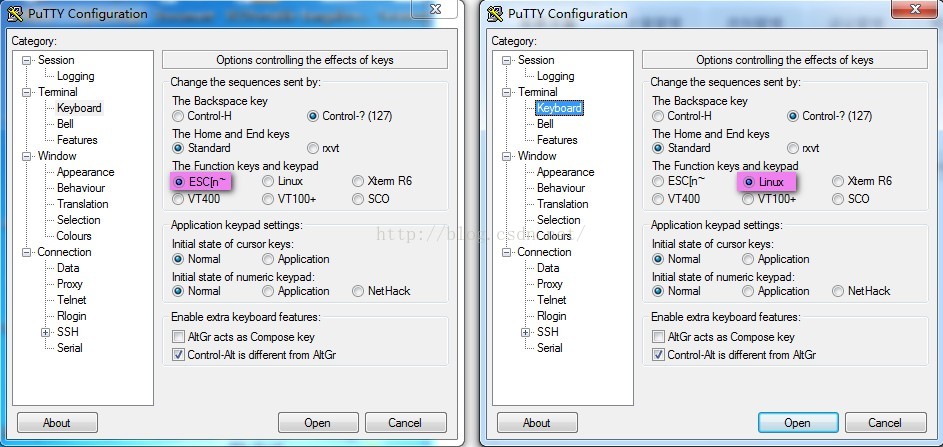Collapse Window tree node in left window

[x=26, y=156]
